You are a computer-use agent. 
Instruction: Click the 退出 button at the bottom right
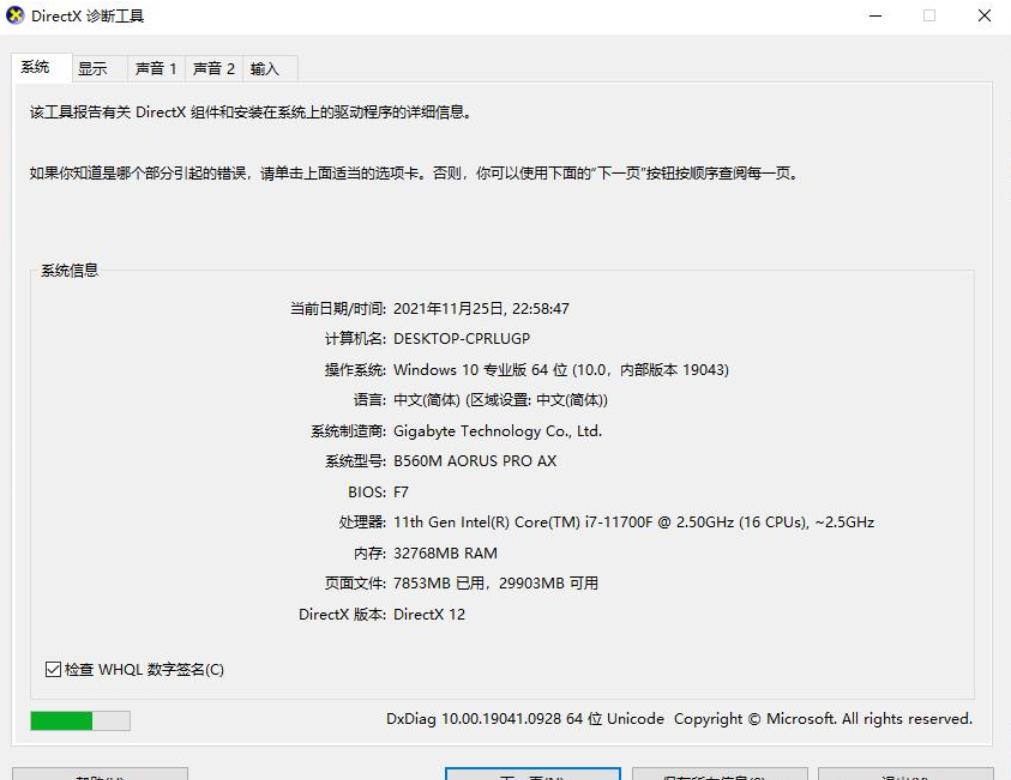pos(906,774)
